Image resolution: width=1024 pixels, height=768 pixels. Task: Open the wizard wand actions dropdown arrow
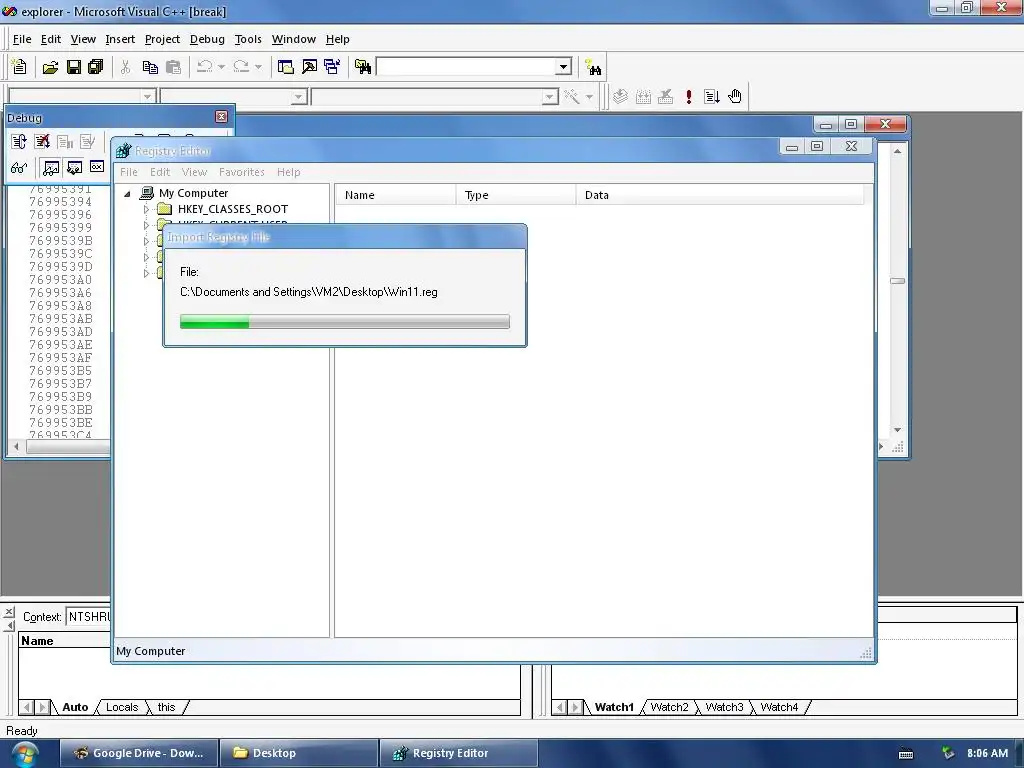[589, 97]
